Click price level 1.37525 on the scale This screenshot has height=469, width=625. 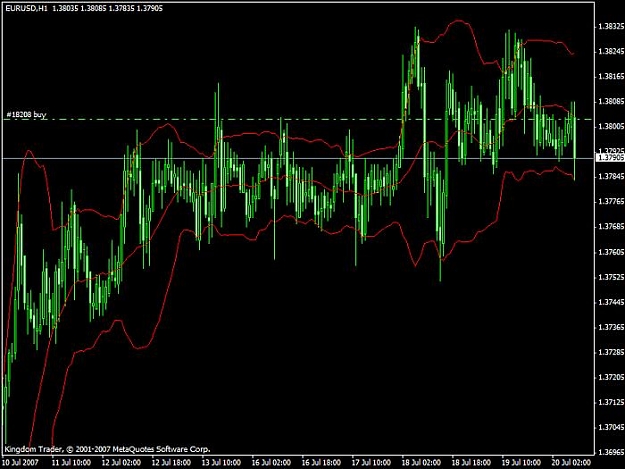[x=610, y=277]
